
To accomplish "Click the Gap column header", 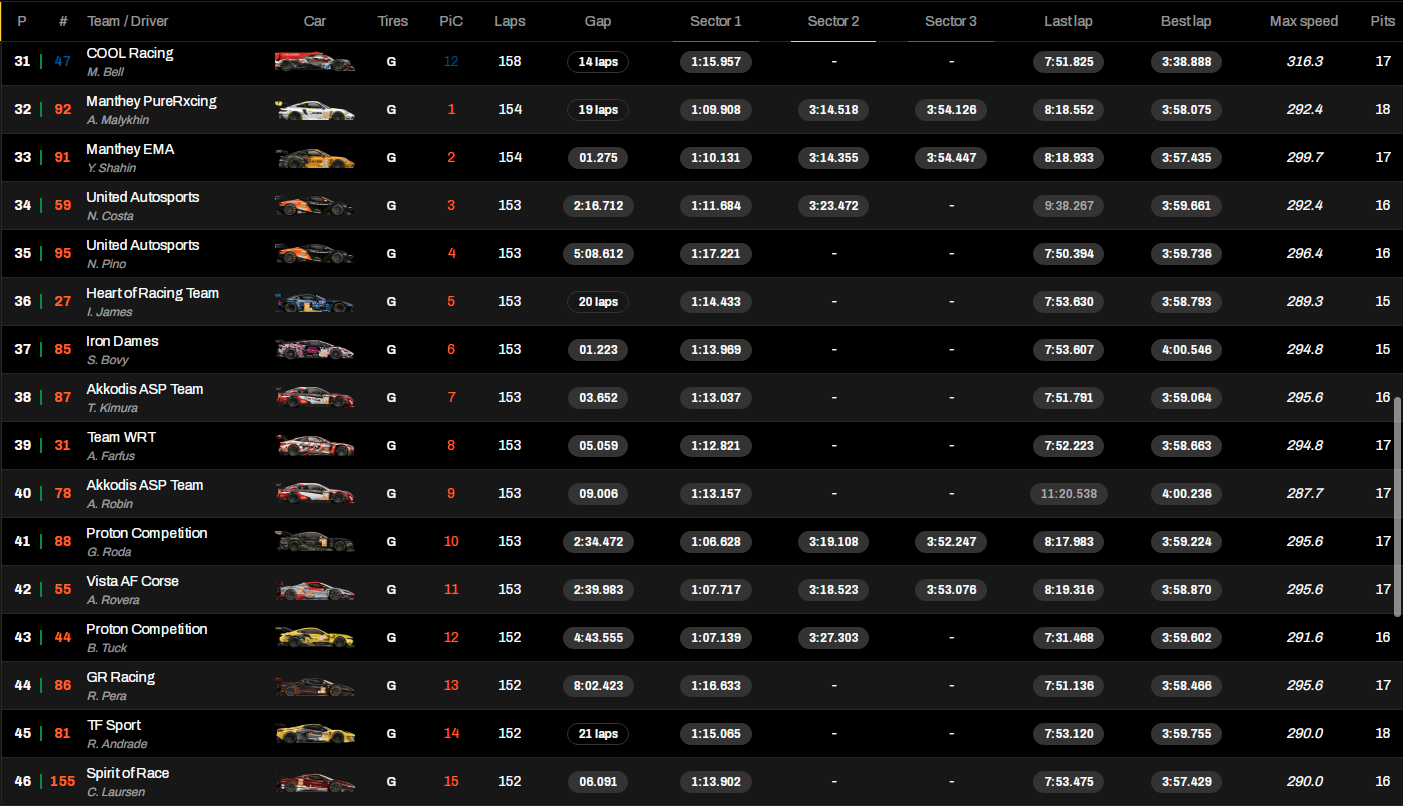I will (x=598, y=21).
